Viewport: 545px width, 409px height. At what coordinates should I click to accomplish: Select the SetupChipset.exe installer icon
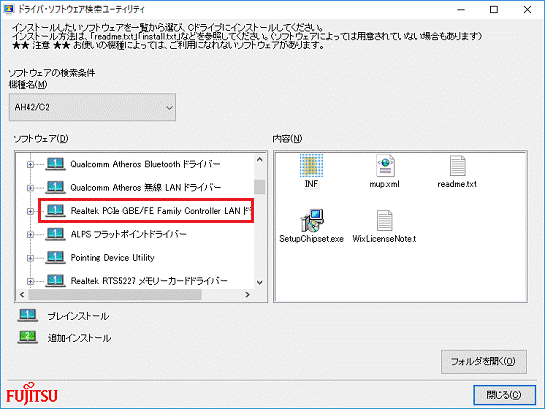pyautogui.click(x=312, y=220)
